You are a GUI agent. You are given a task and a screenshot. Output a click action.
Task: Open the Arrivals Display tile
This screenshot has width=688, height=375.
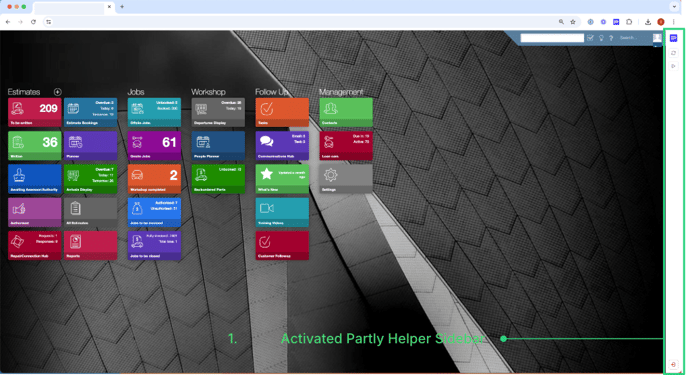click(90, 179)
